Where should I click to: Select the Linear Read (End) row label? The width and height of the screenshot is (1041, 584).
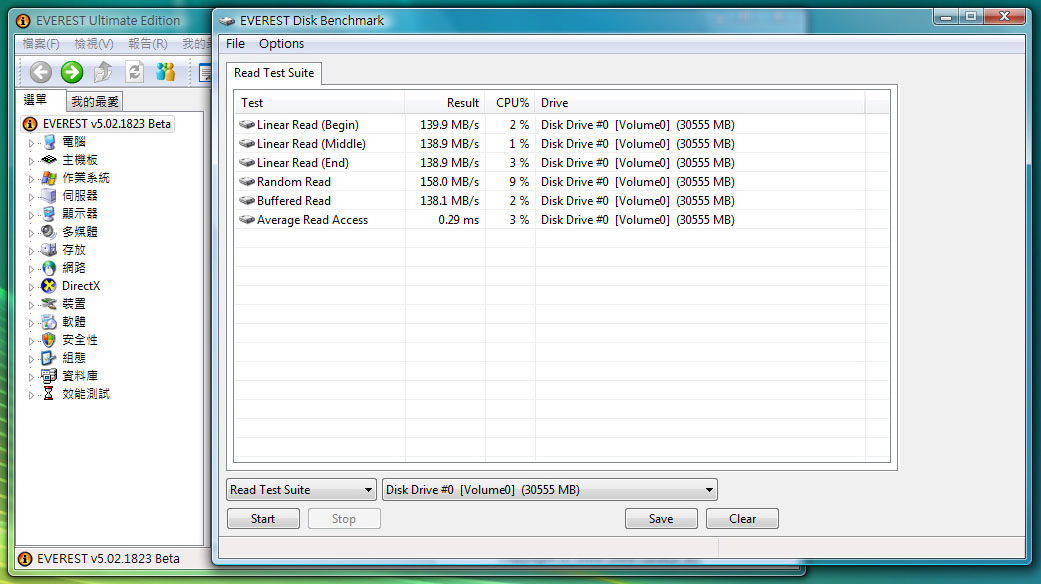click(303, 163)
